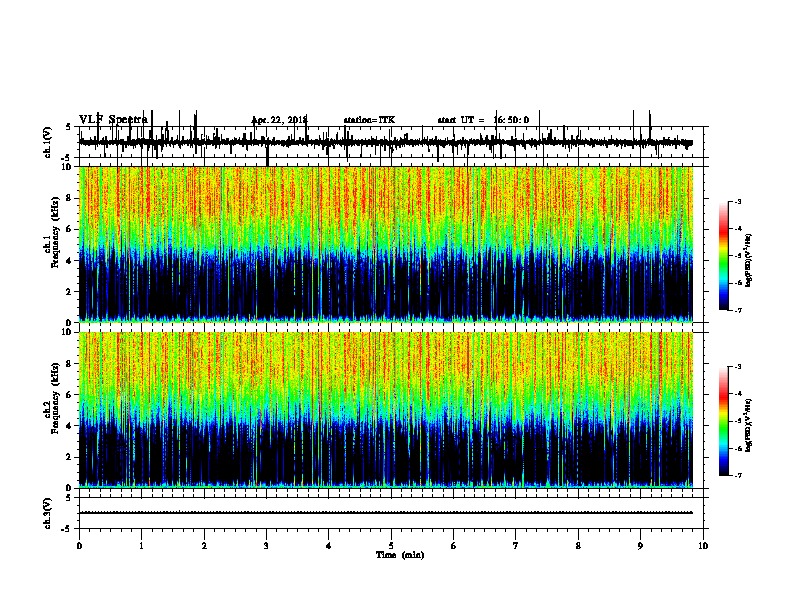The image size is (792, 612).
Task: Click the -7 label on ch.1 color bar
Action: click(738, 310)
